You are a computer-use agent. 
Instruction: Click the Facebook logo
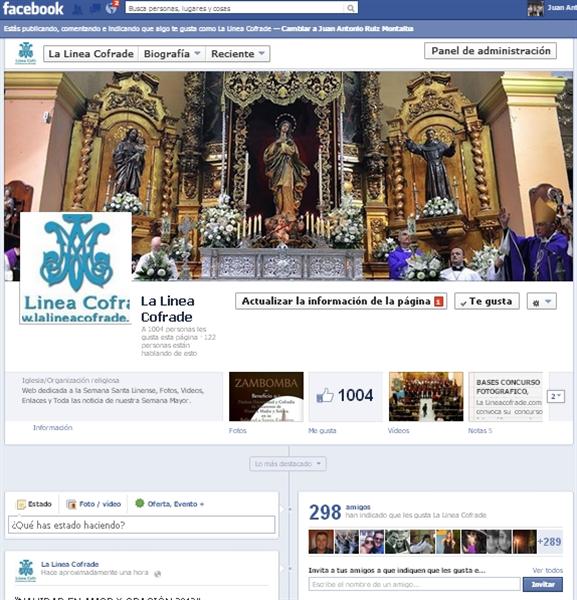click(33, 8)
